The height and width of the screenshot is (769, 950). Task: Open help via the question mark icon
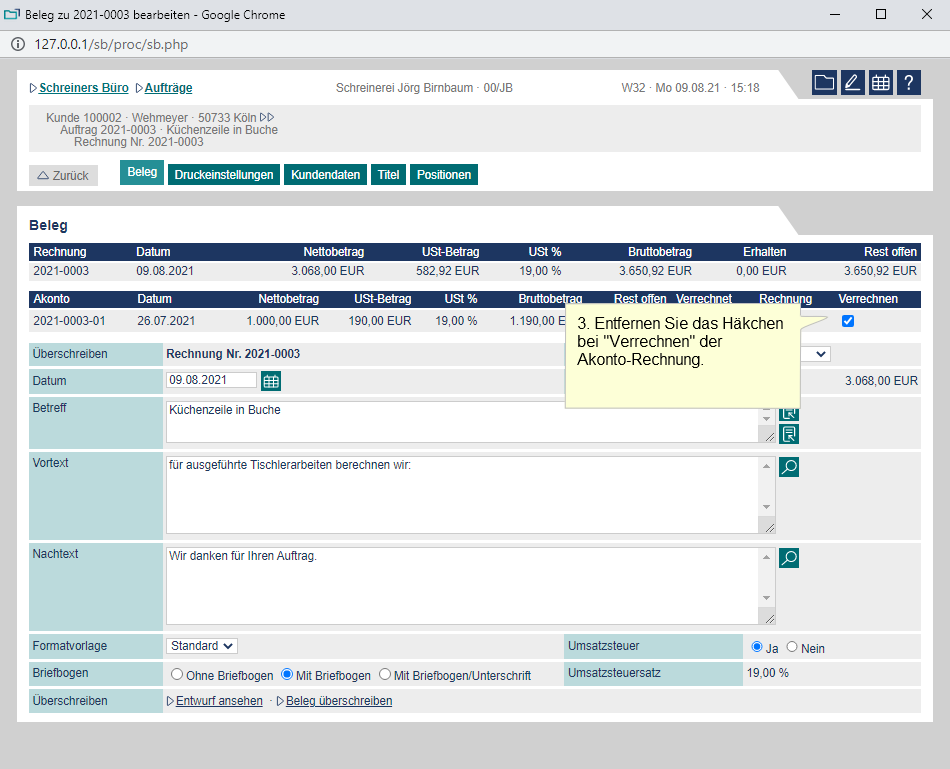pos(908,83)
